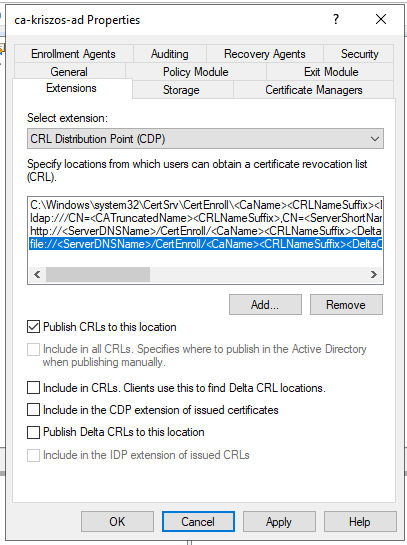Click the OK button
This screenshot has height=545, width=407.
(x=117, y=521)
